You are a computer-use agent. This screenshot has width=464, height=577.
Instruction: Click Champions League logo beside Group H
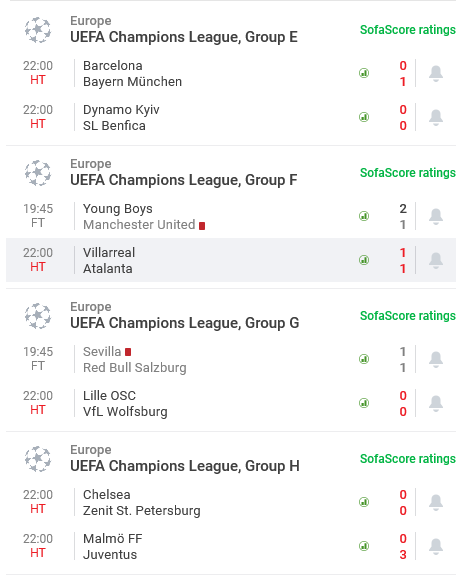pos(38,459)
